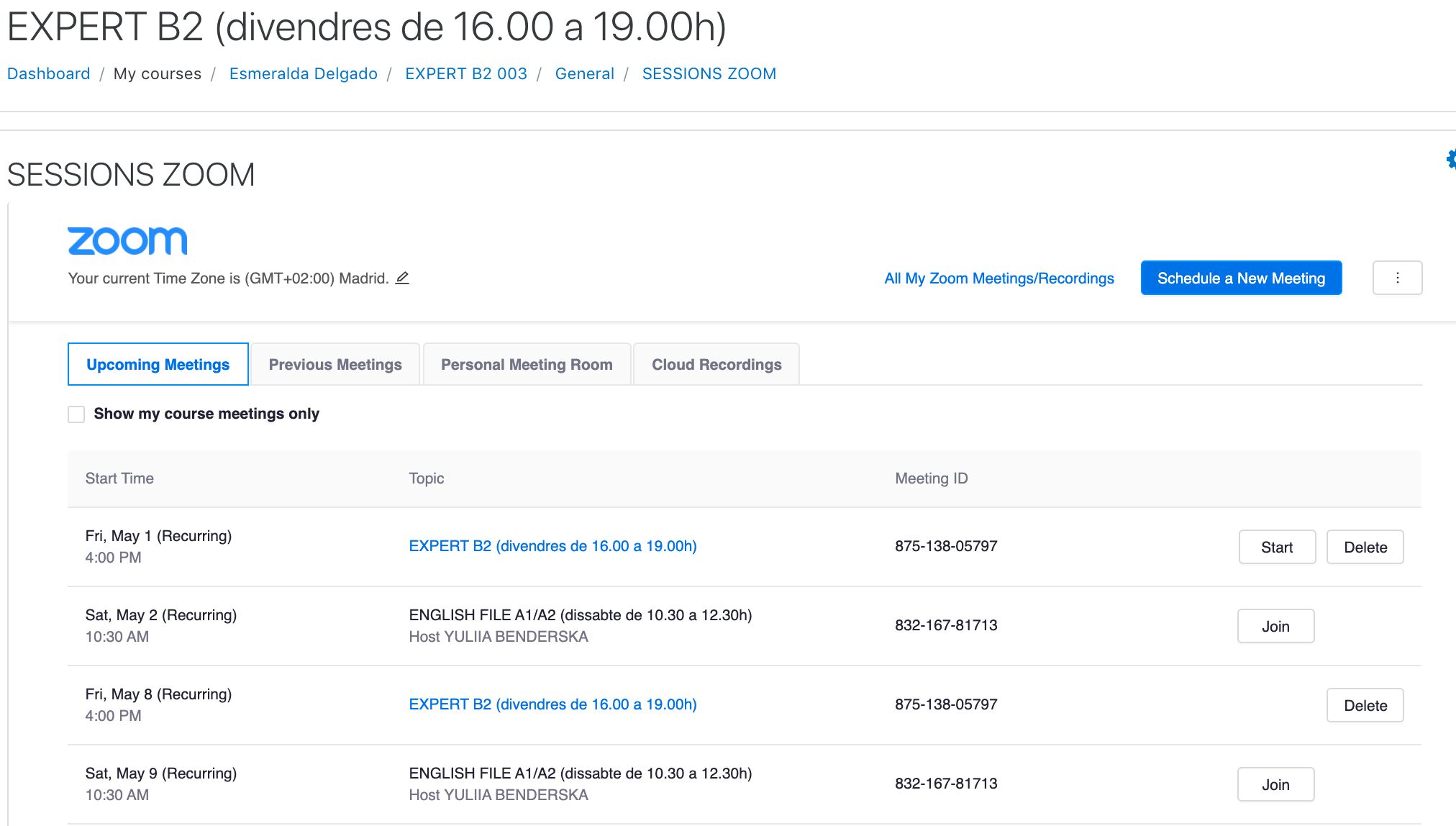Delete the Fri May 8 recurring meeting

1365,705
